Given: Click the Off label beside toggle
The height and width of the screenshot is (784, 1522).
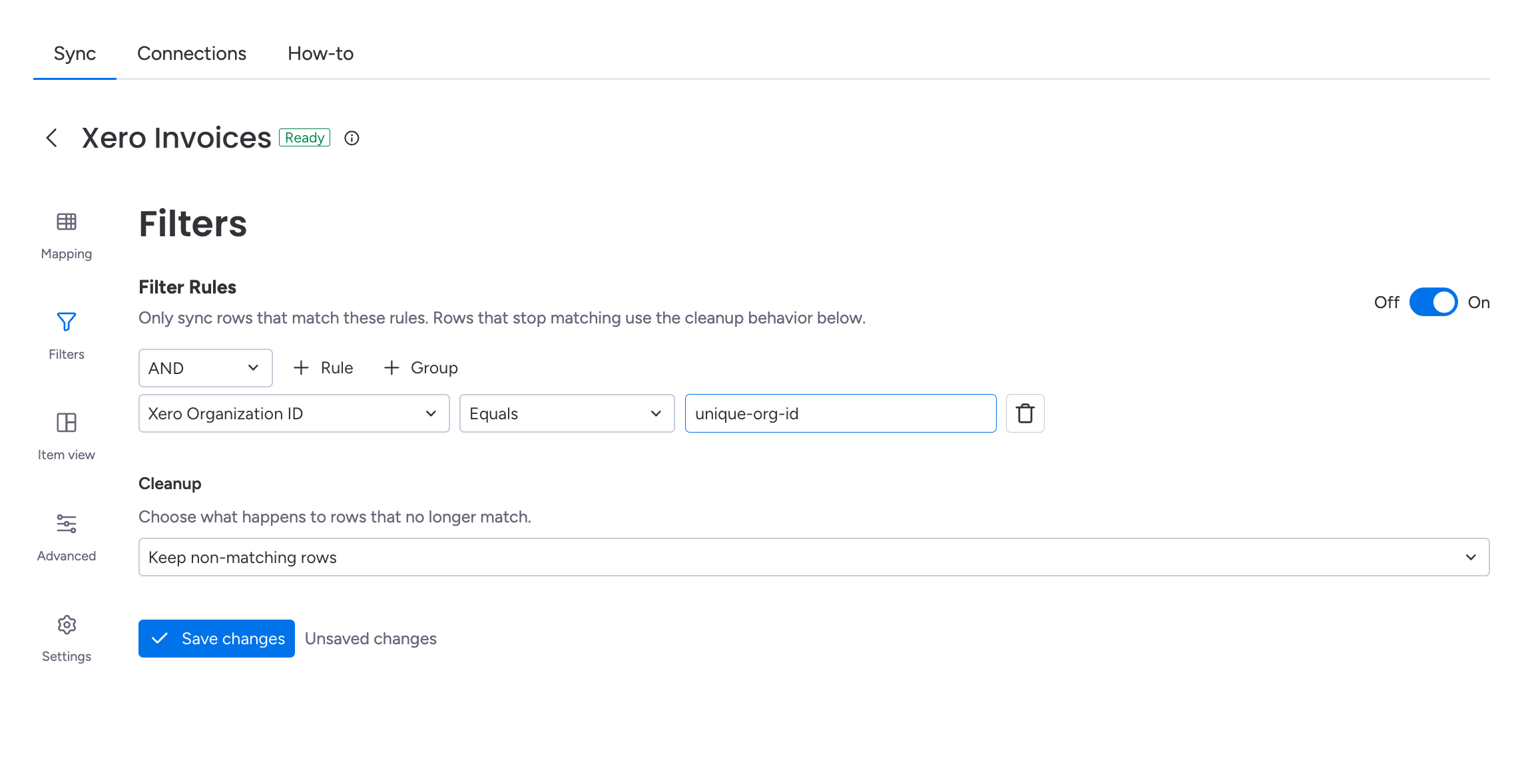Looking at the screenshot, I should point(1387,302).
